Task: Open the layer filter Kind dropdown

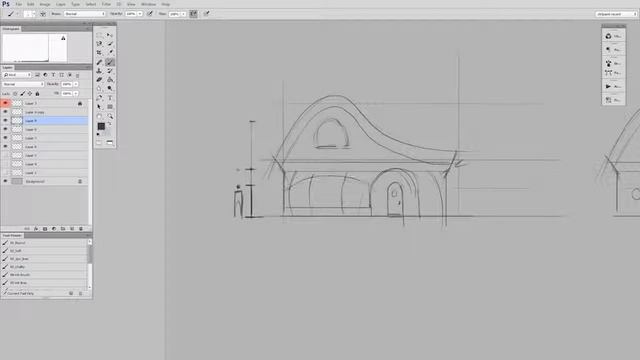Action: tap(17, 75)
